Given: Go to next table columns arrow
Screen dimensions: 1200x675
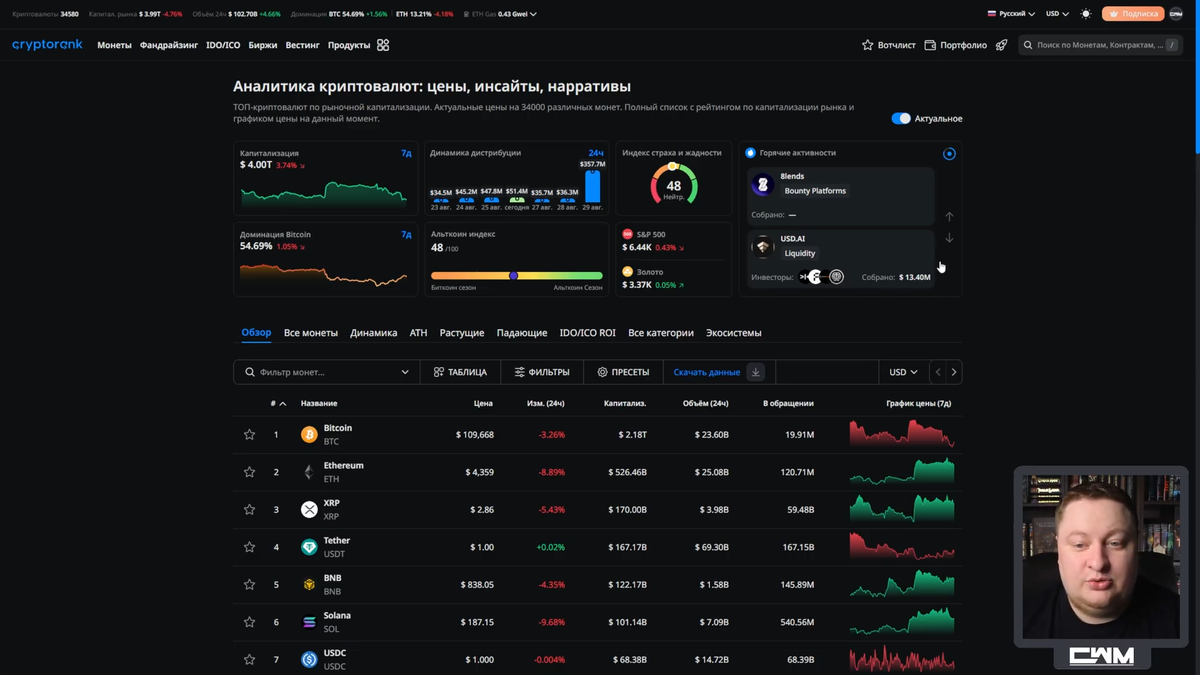Looking at the screenshot, I should (x=954, y=372).
